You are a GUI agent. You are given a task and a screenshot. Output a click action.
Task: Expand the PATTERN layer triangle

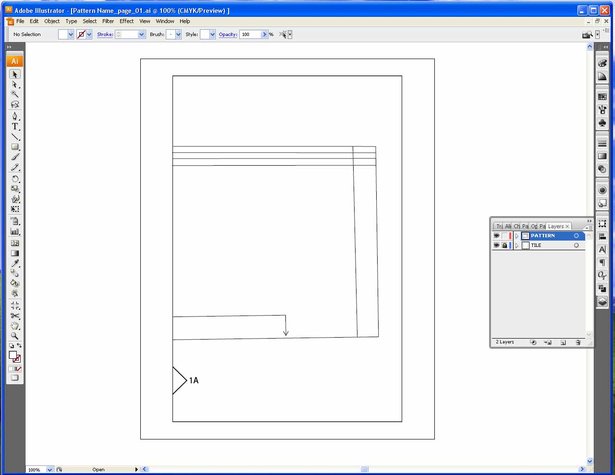(517, 236)
